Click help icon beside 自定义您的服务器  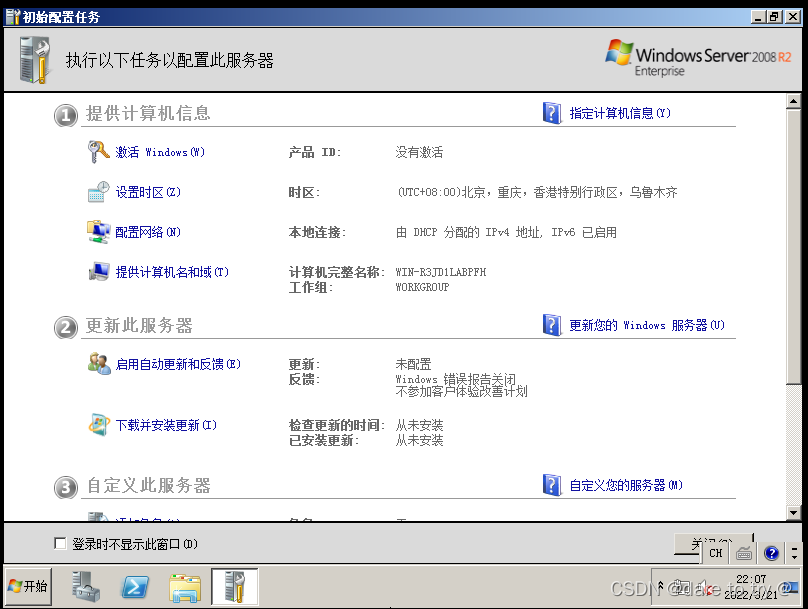(x=552, y=485)
